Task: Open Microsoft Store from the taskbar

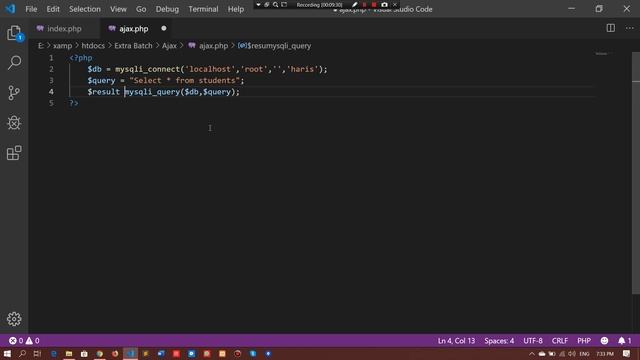Action: [x=84, y=353]
